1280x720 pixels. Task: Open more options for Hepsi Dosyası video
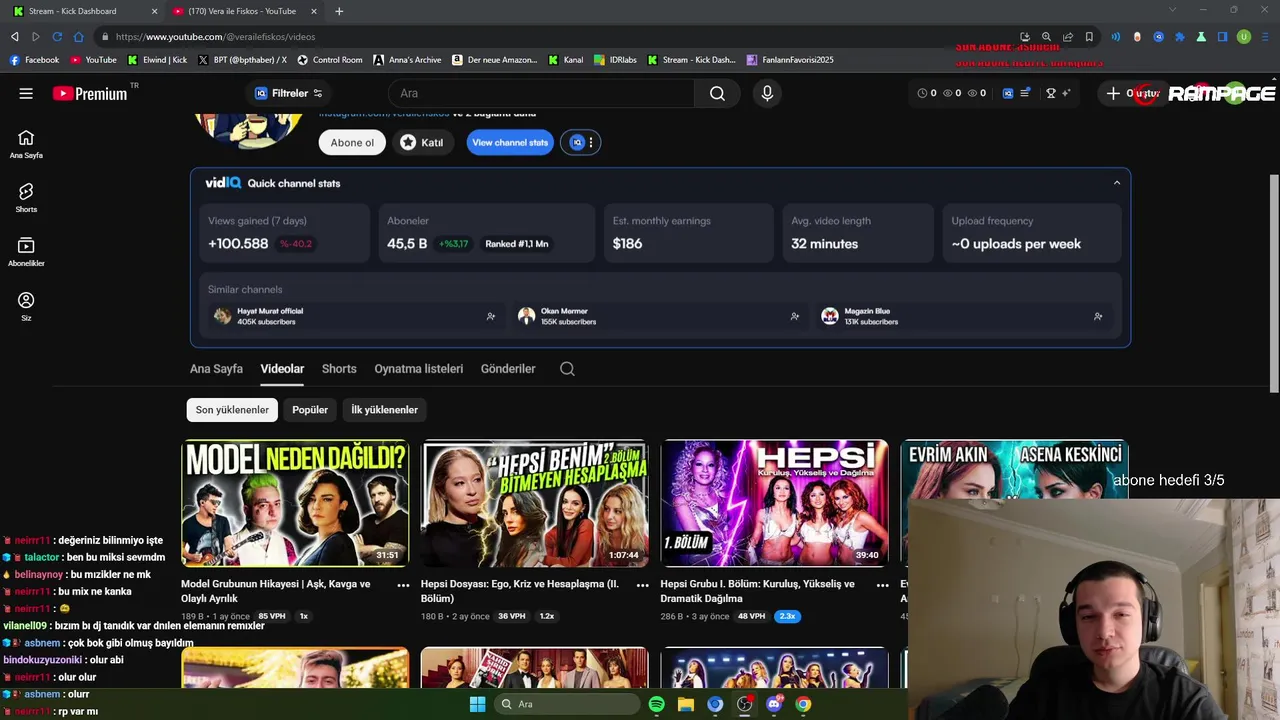pyautogui.click(x=643, y=585)
